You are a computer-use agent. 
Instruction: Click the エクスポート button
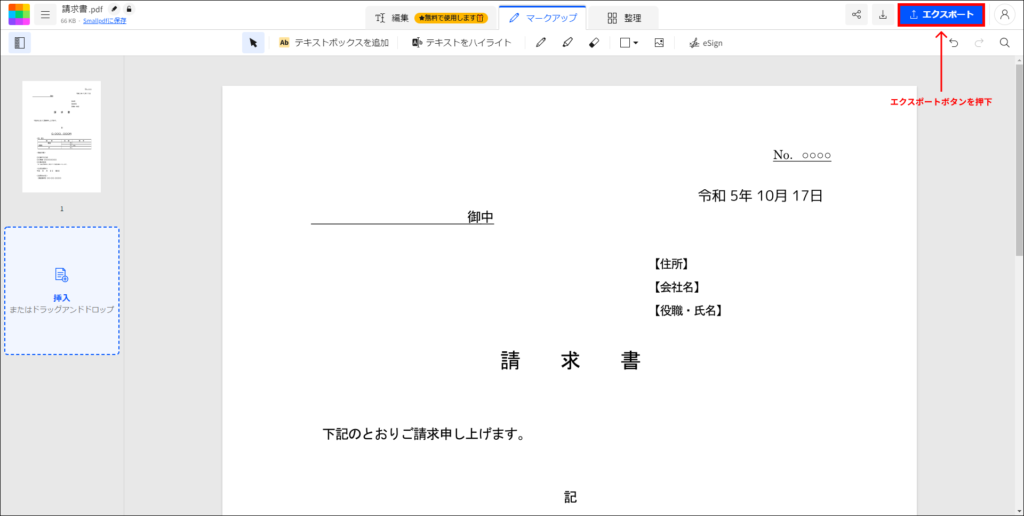941,14
